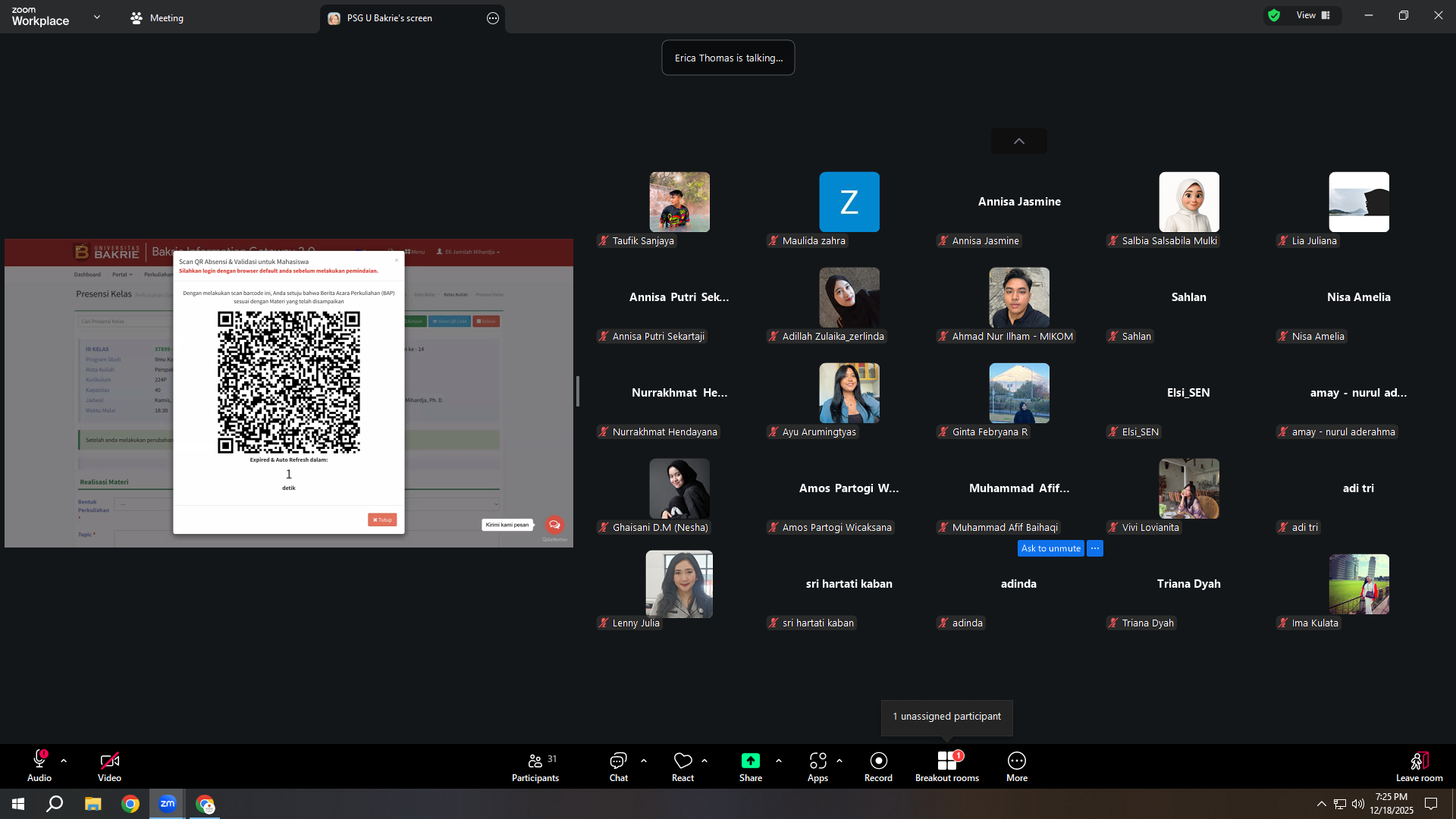Open the red chat widget icon
The width and height of the screenshot is (1456, 819).
[554, 525]
